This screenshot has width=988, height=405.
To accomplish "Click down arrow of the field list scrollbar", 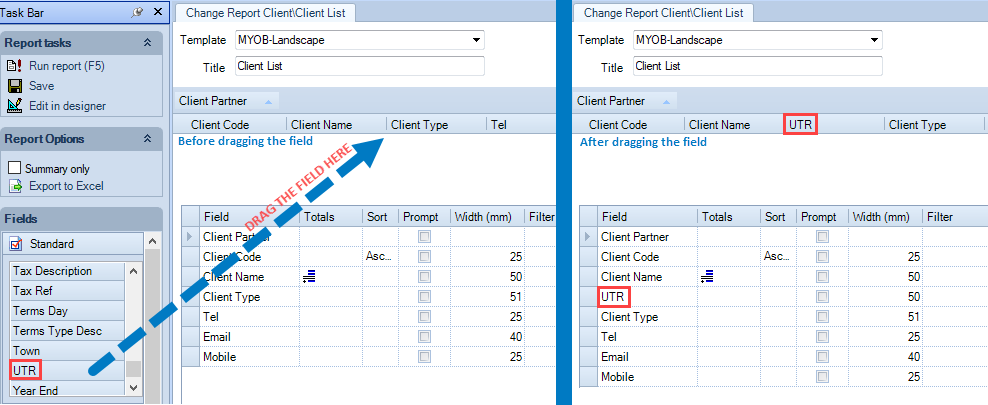I will point(133,387).
